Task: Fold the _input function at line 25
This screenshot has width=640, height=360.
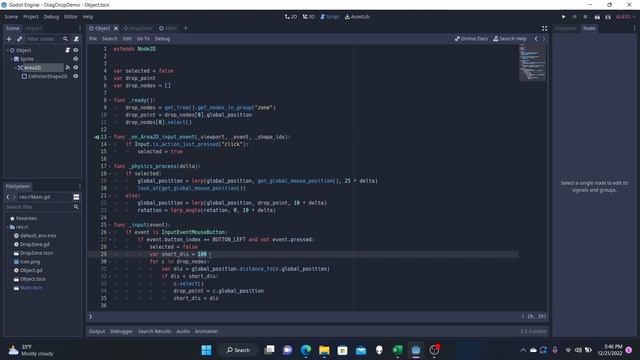Action: (x=110, y=225)
